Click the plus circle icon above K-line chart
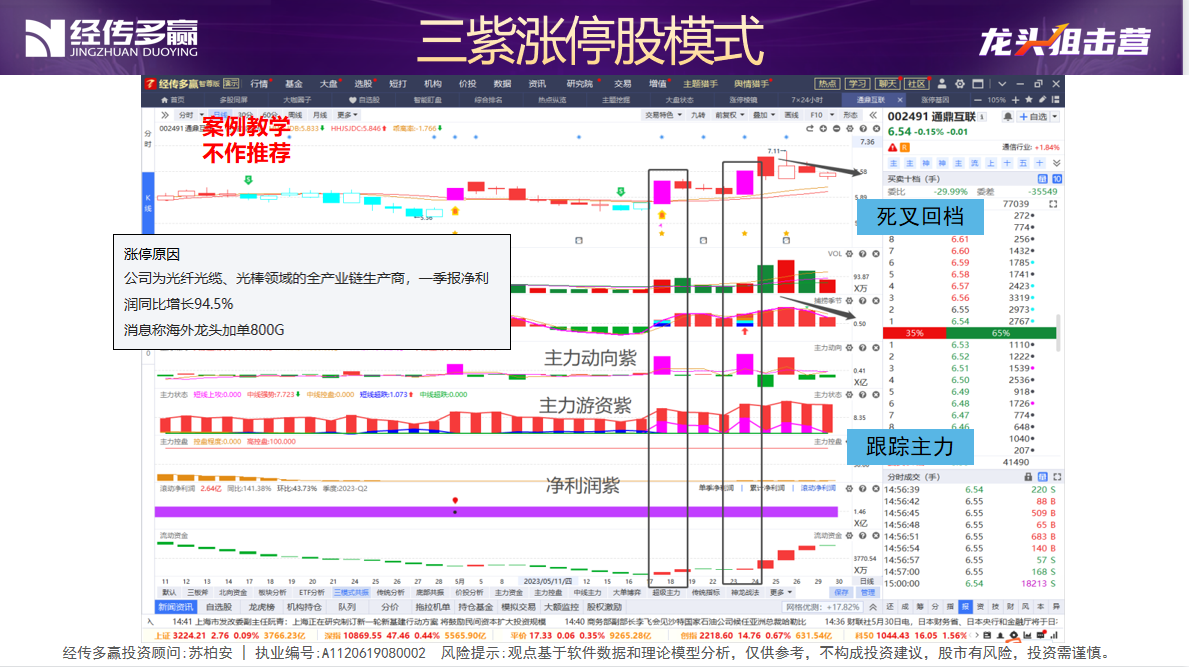The height and width of the screenshot is (667, 1189). 823,129
